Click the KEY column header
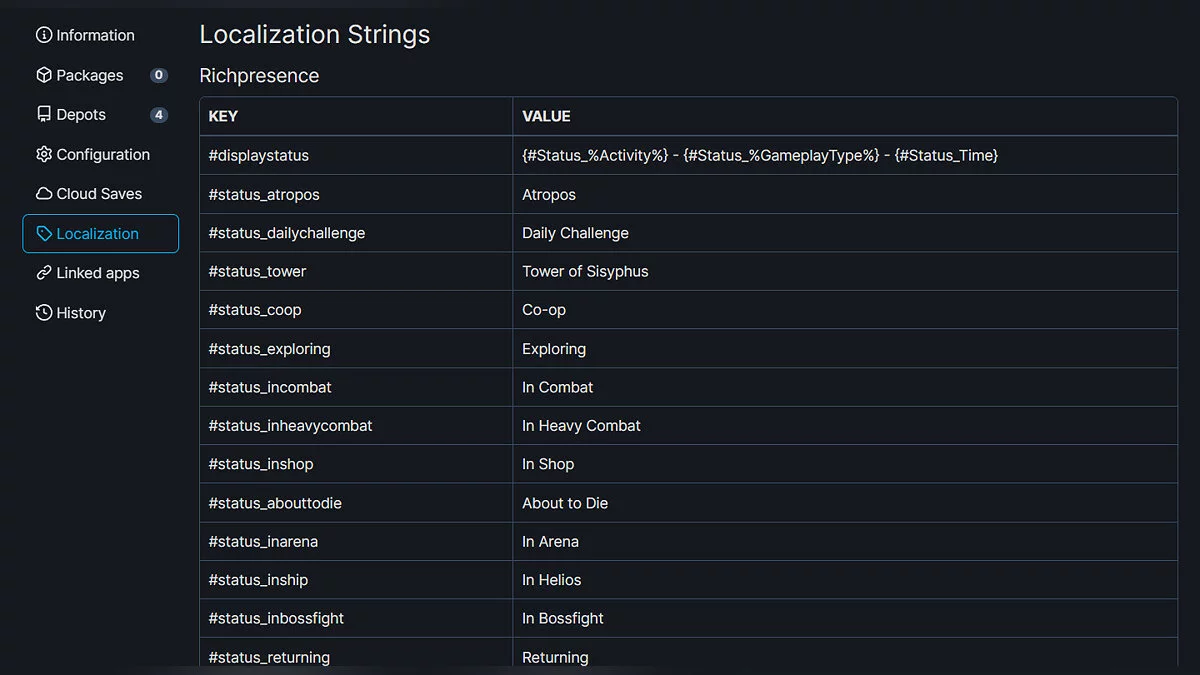 pos(223,116)
